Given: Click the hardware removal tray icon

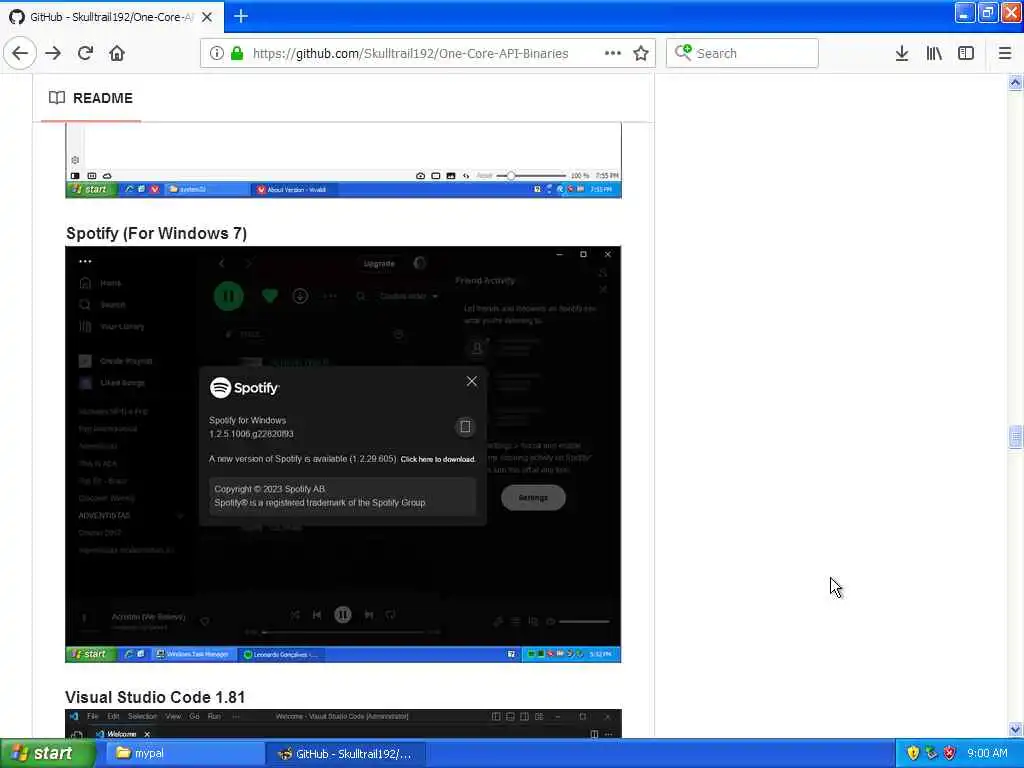Looking at the screenshot, I should coord(931,754).
